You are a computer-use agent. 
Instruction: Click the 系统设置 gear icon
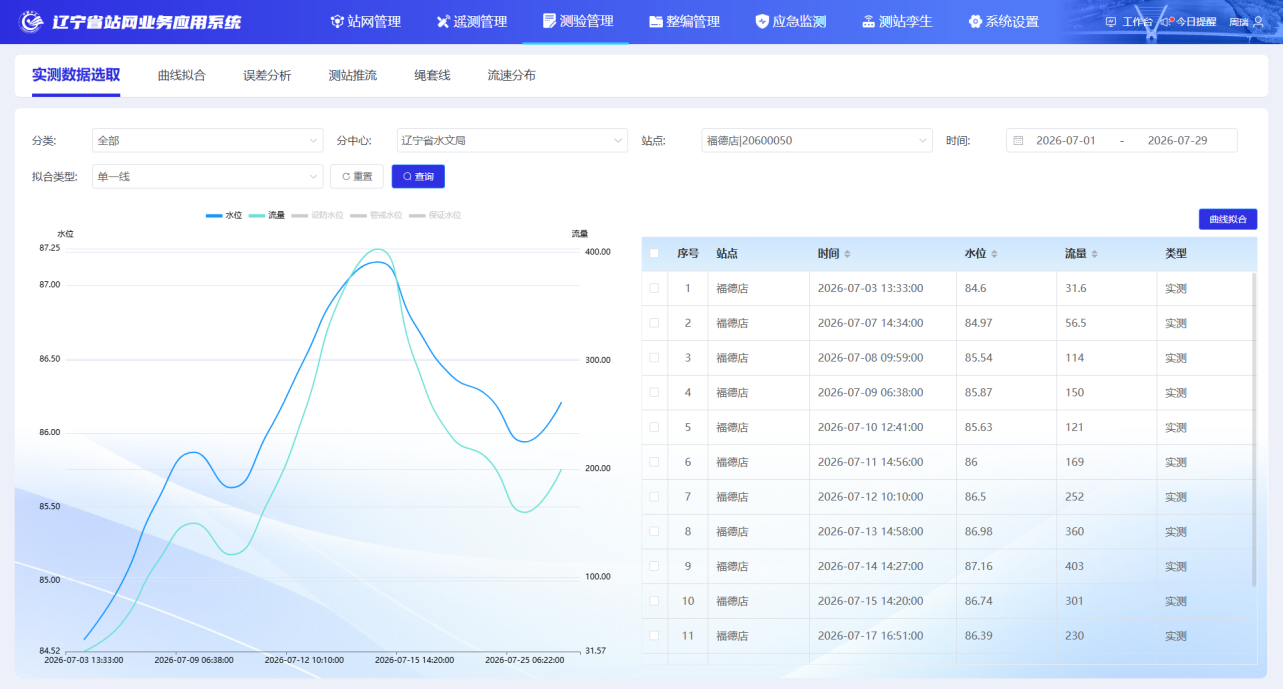(975, 22)
